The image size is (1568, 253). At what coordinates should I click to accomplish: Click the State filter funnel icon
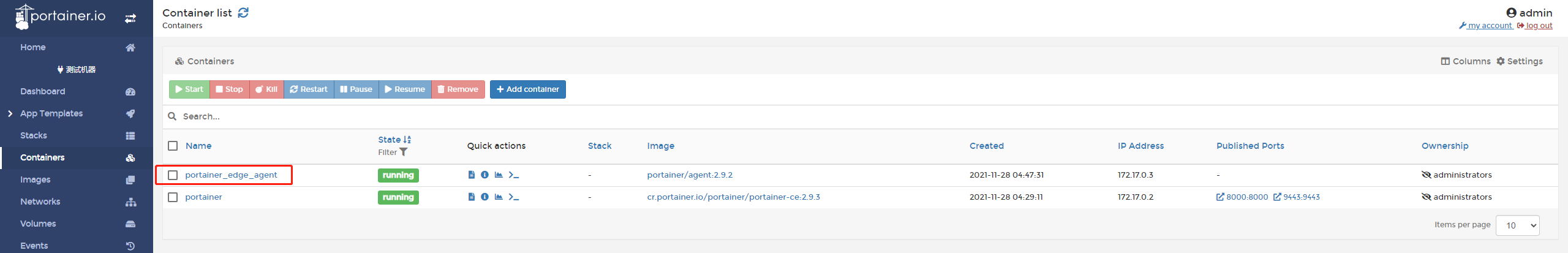[x=403, y=153]
